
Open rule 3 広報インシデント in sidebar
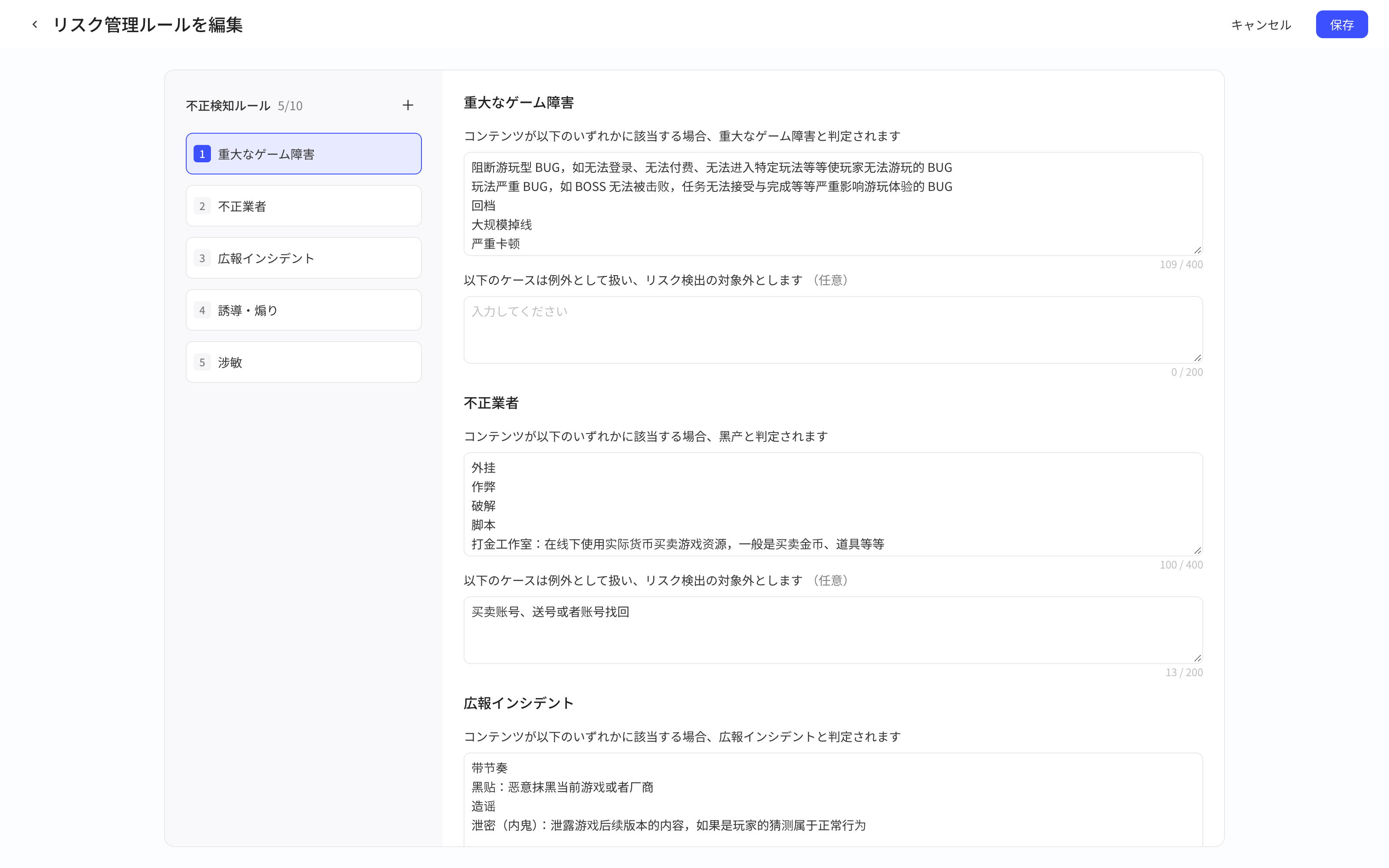[x=304, y=258]
